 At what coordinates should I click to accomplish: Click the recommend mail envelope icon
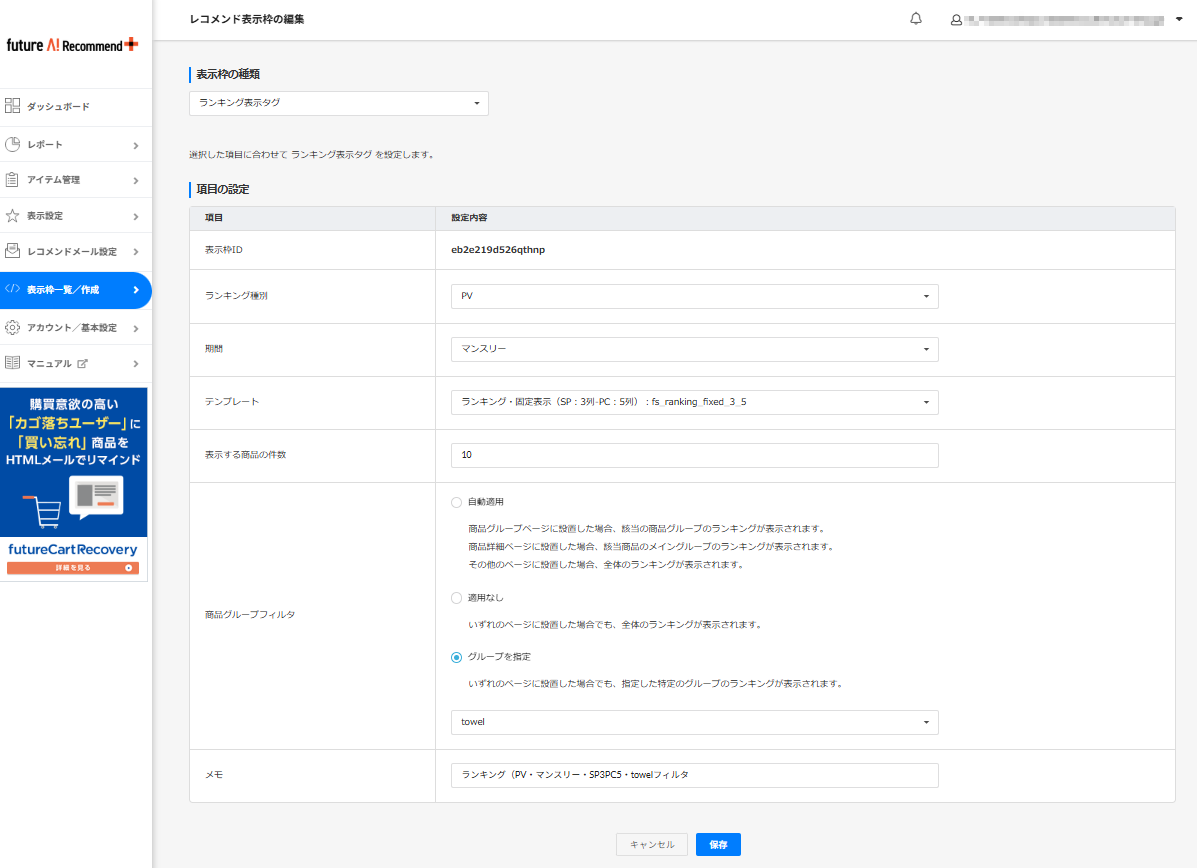click(13, 251)
